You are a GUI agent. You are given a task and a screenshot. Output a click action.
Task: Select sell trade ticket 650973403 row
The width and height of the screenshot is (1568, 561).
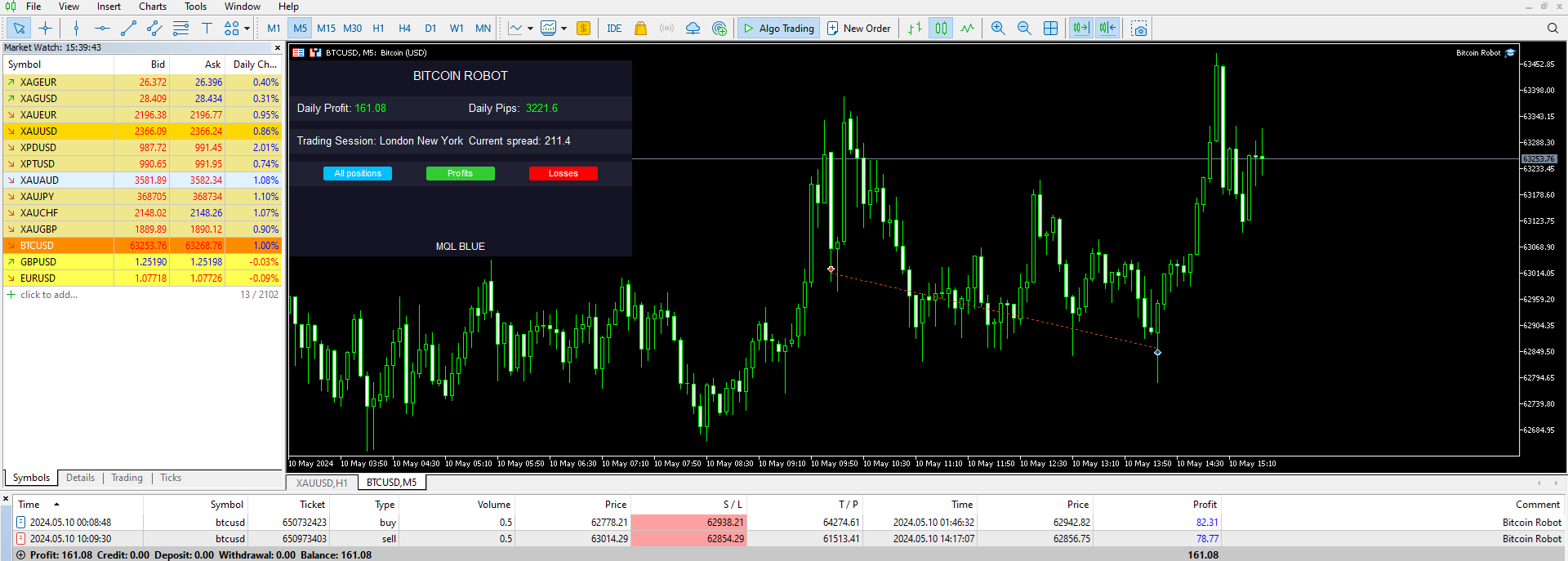(788, 539)
